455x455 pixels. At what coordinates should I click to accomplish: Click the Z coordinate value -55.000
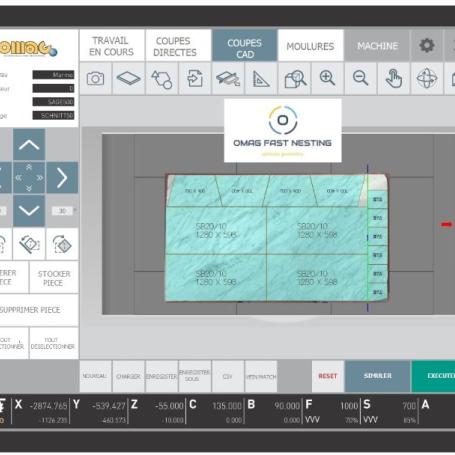point(169,406)
